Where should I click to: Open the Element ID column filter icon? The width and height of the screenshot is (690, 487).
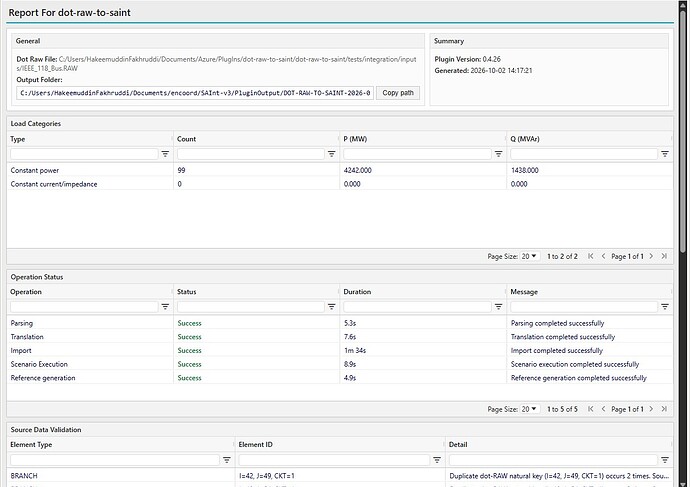coord(437,460)
